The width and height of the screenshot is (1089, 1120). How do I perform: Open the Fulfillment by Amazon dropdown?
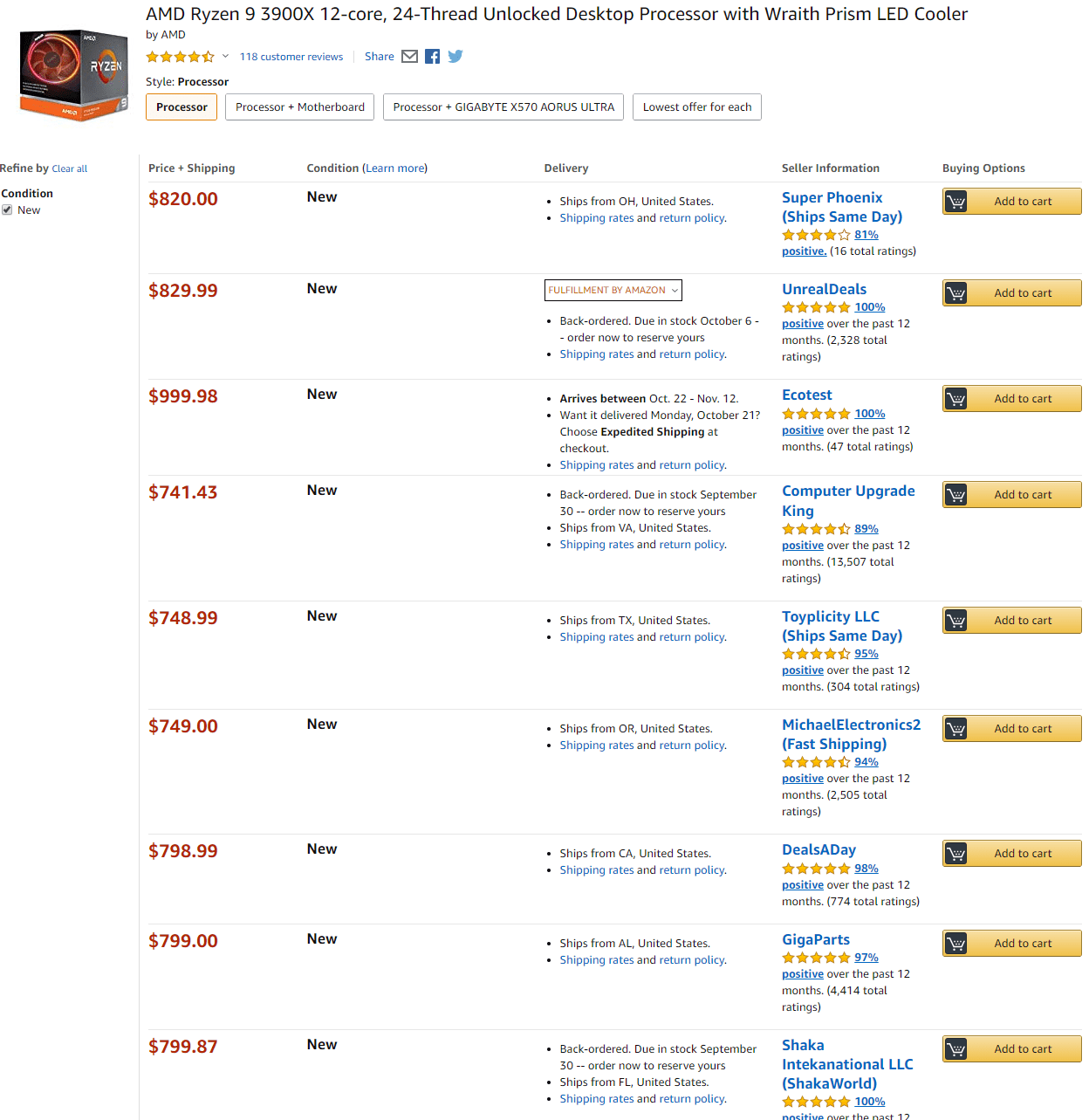pyautogui.click(x=613, y=290)
